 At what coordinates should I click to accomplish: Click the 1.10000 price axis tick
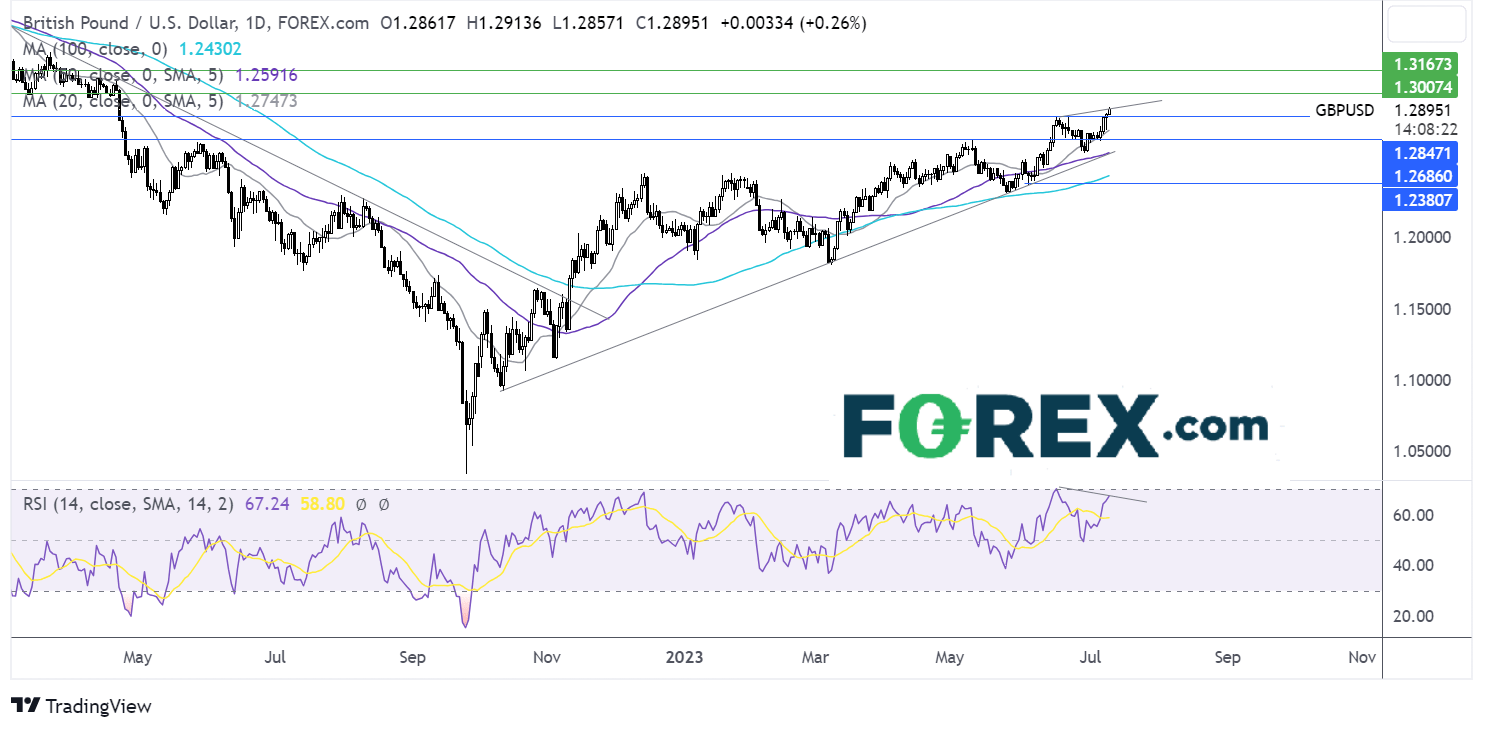coord(1421,380)
